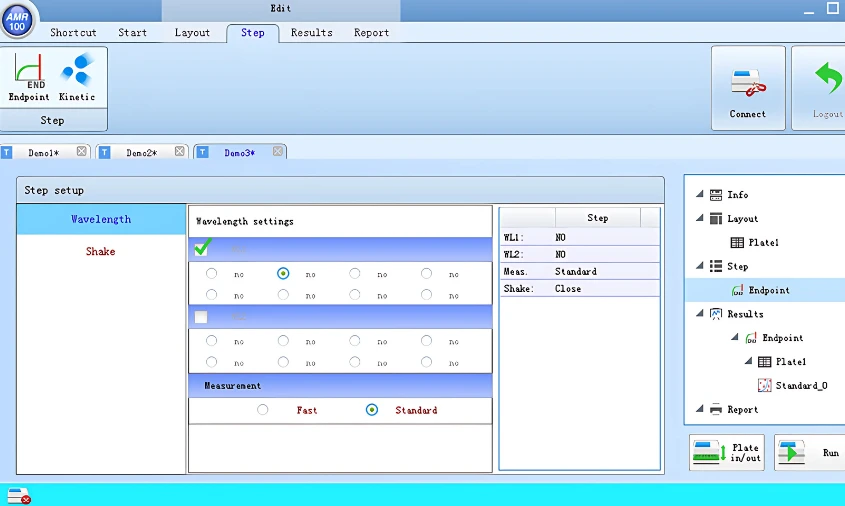Open the Layout ribbon tab
Image resolution: width=845 pixels, height=506 pixels.
point(192,32)
